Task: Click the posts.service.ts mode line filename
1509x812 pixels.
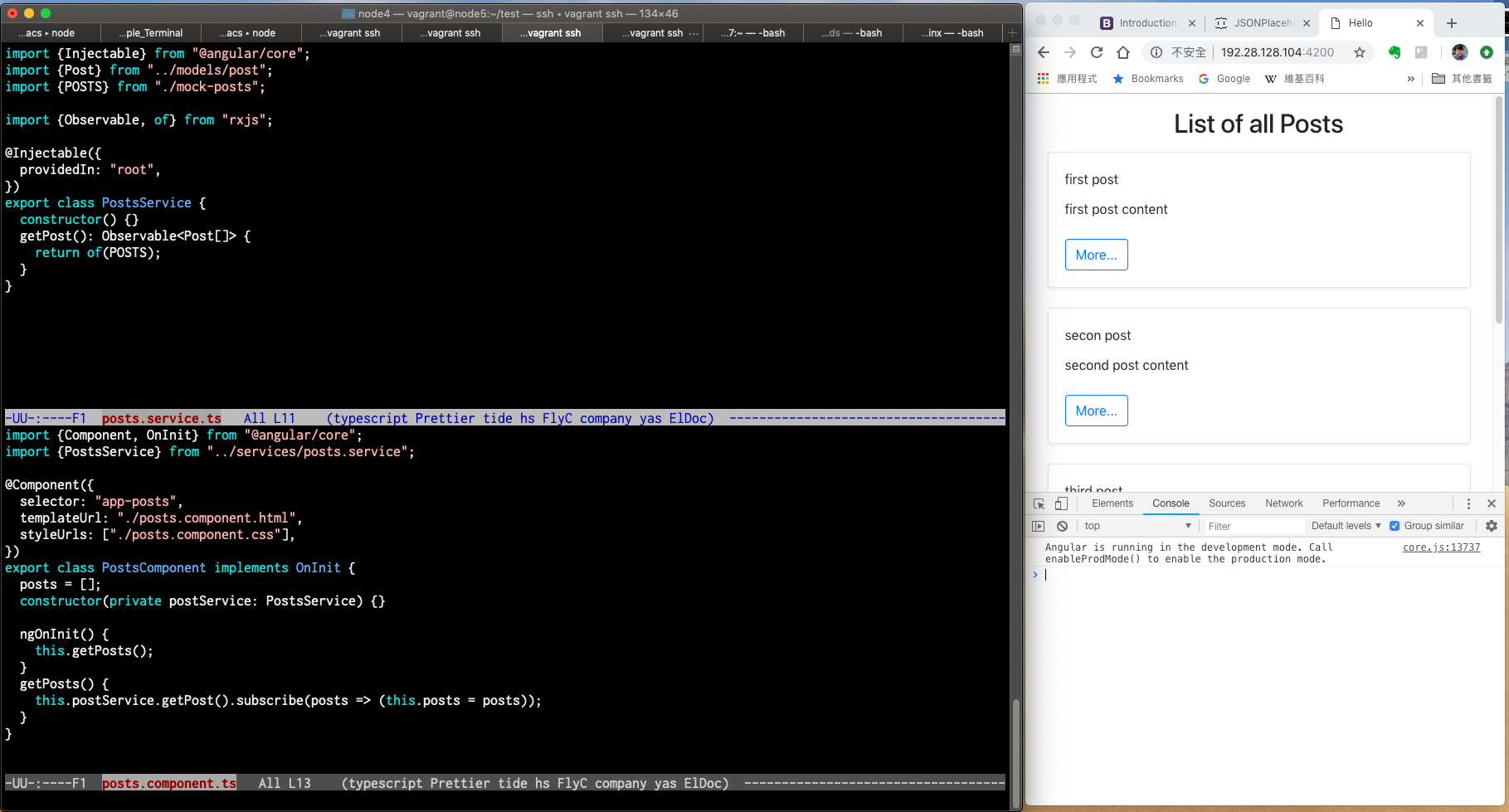Action: tap(162, 419)
